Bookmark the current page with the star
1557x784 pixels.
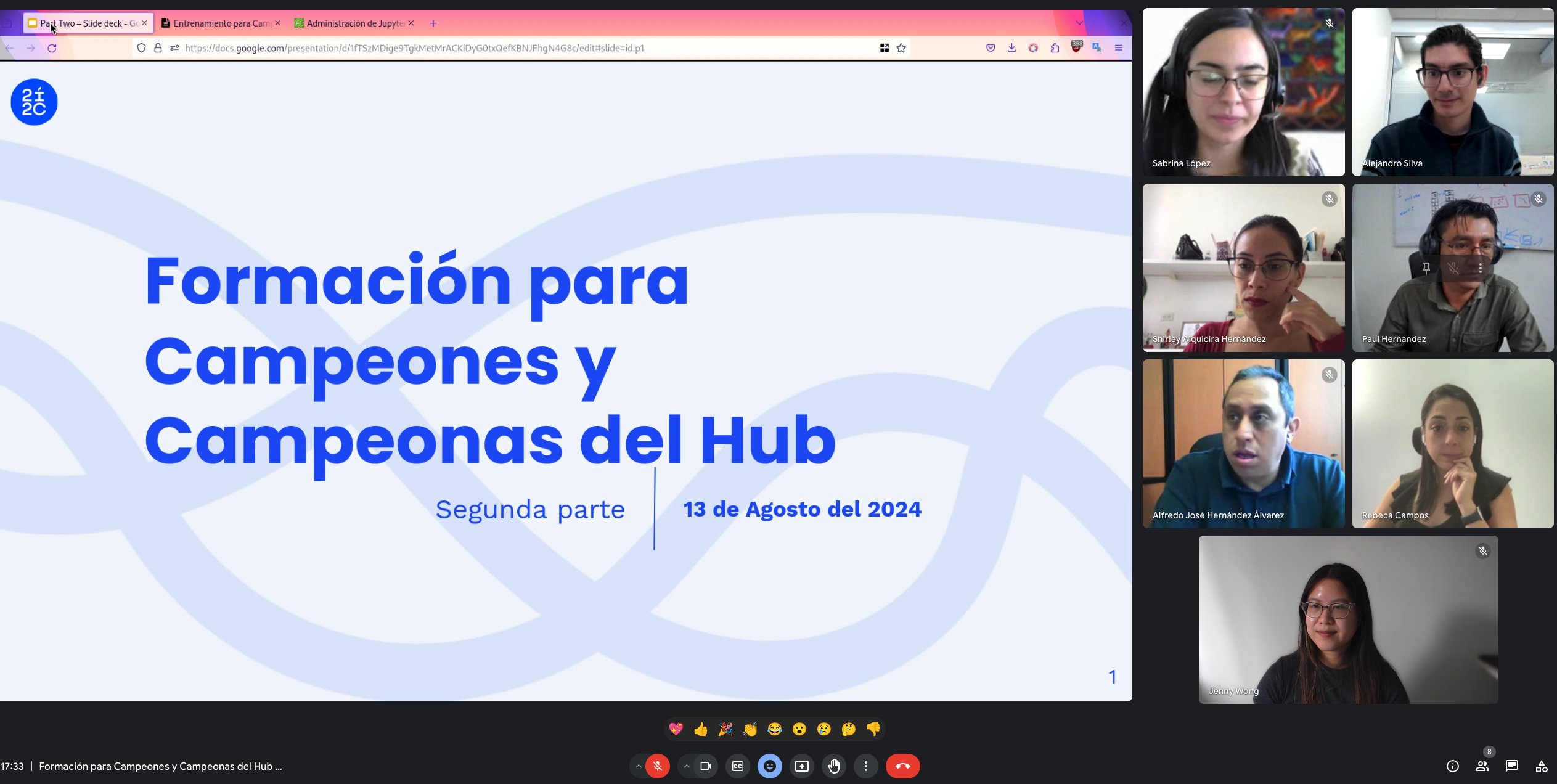coord(901,47)
